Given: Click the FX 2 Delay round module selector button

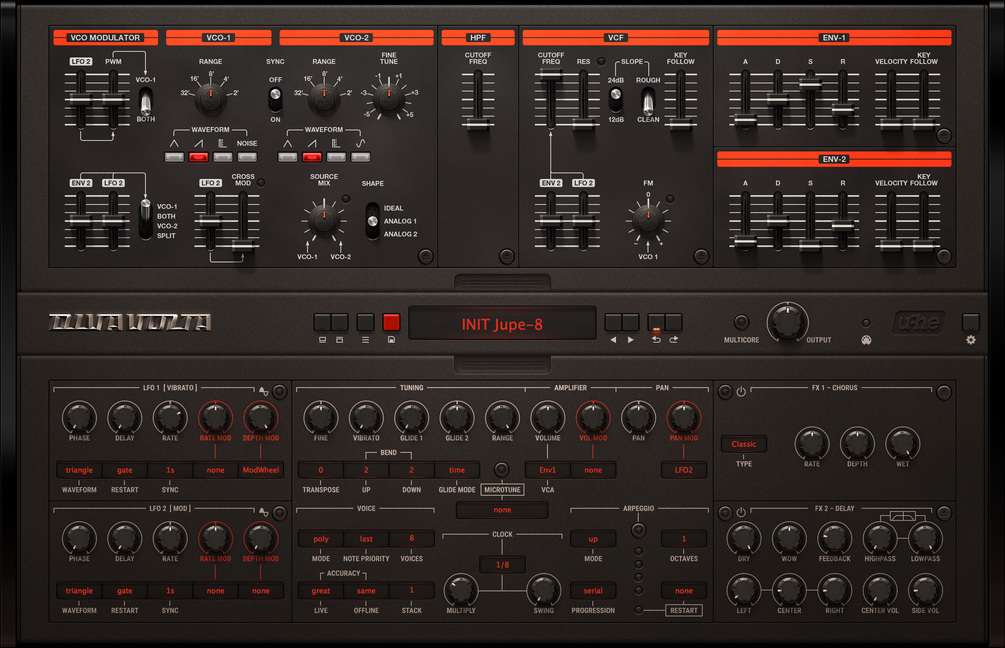Looking at the screenshot, I should point(943,513).
